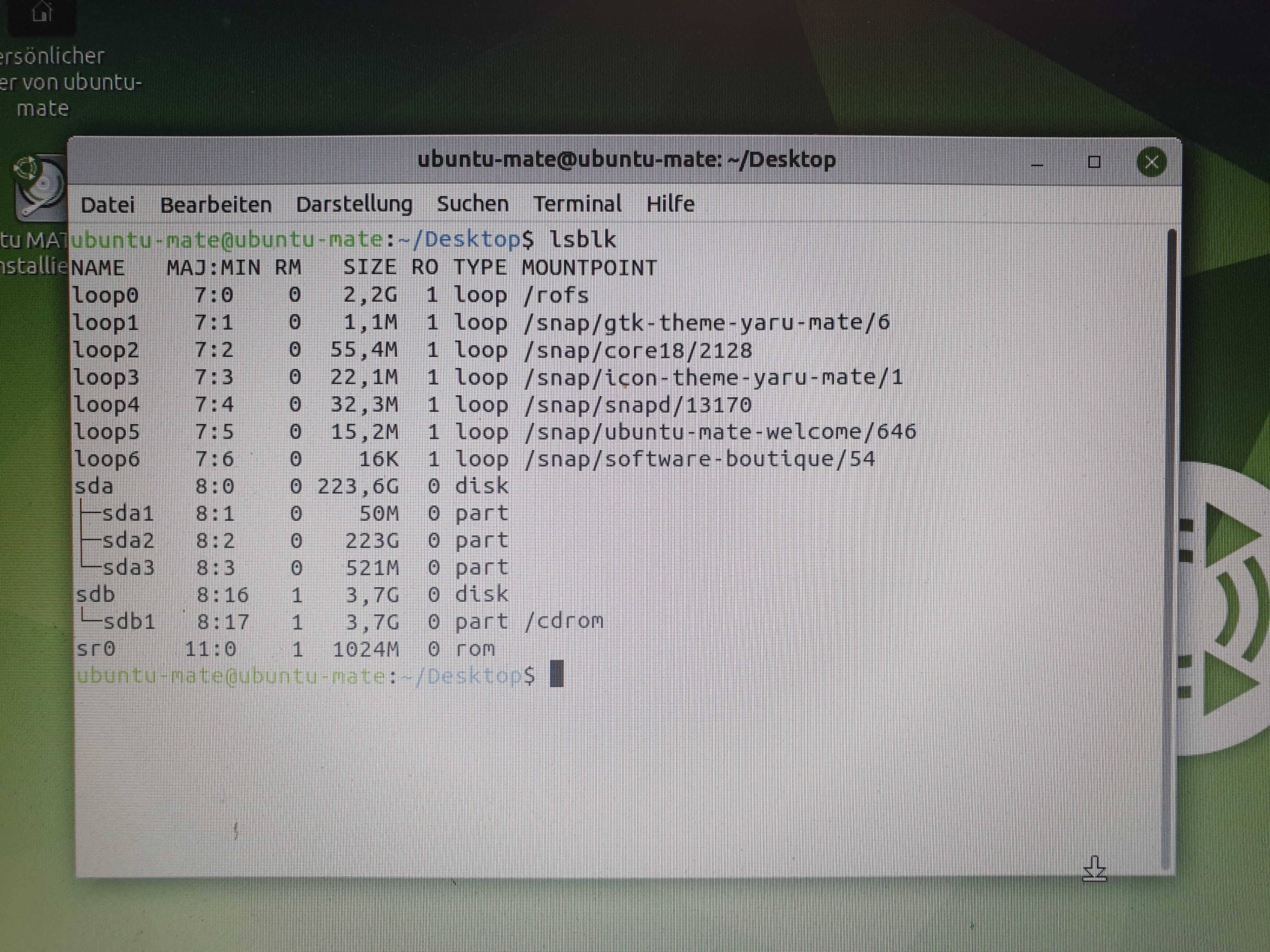Open the Bearbeiten menu

point(215,205)
